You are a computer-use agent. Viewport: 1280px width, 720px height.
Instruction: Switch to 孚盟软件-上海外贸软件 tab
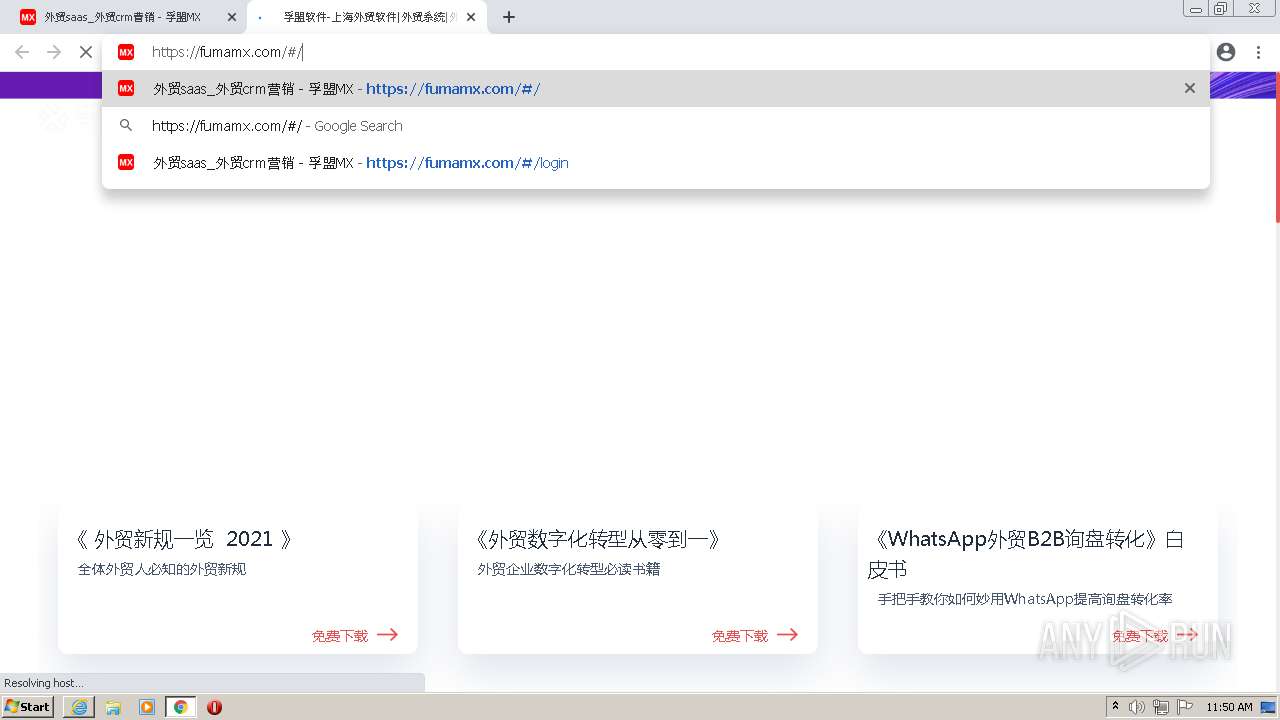[x=366, y=17]
